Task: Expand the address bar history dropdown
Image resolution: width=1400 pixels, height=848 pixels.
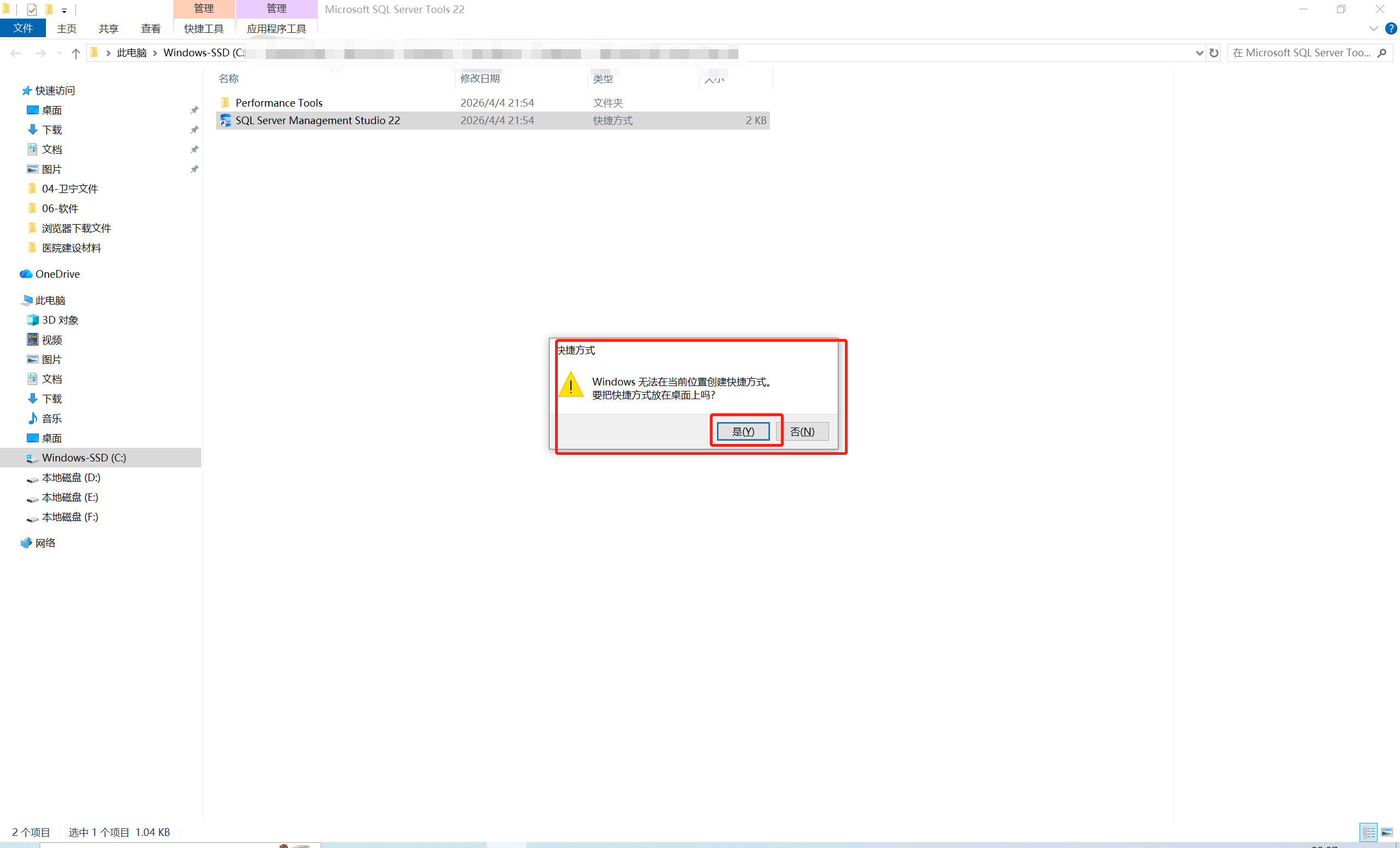Action: [1199, 53]
